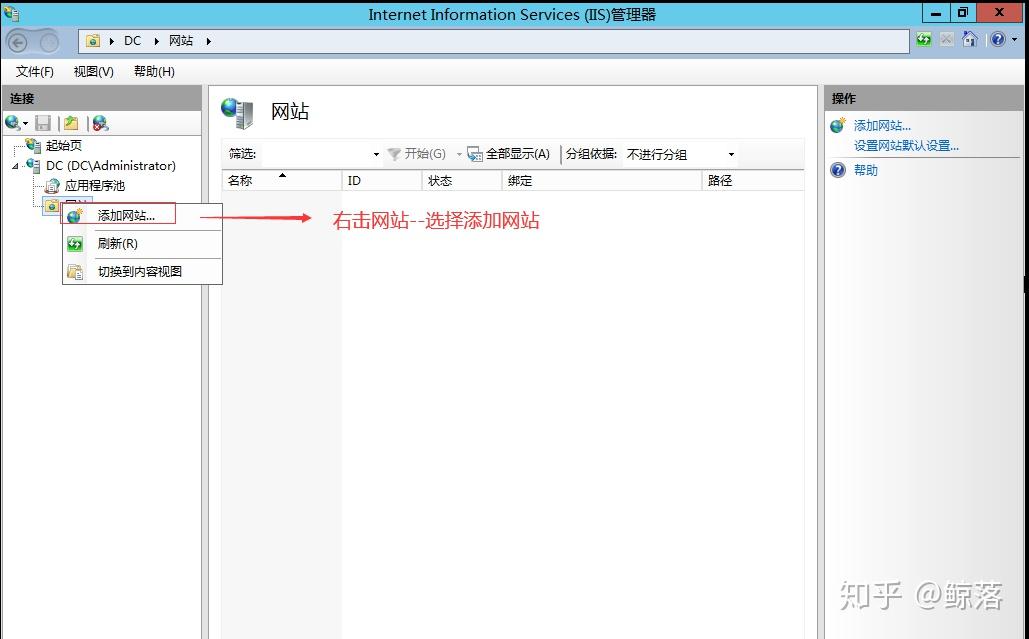
Task: Click the save connections disk icon
Action: 42,122
